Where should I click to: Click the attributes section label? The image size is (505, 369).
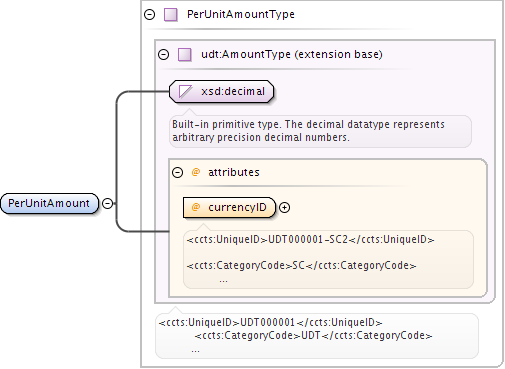click(234, 172)
